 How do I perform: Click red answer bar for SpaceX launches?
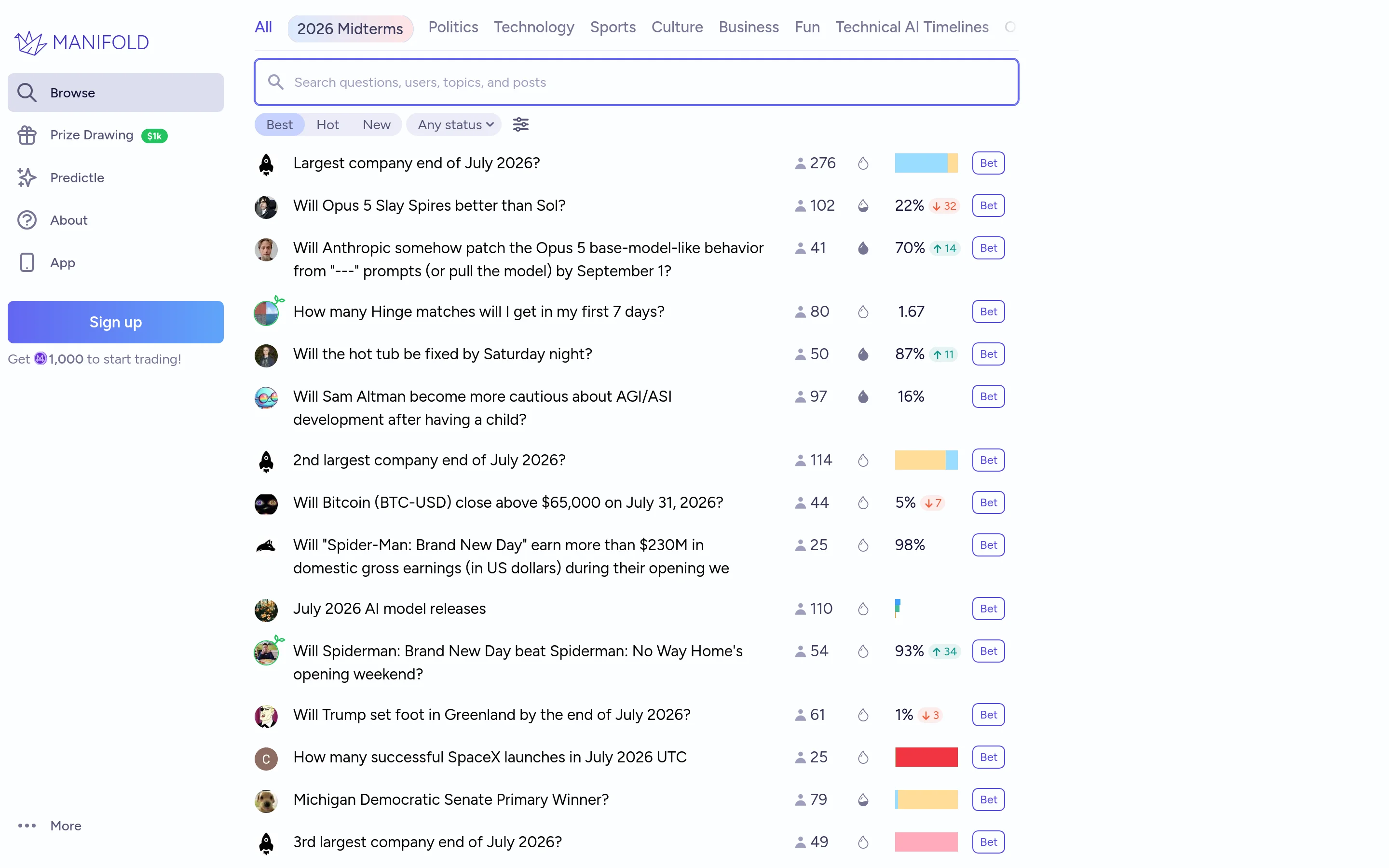coord(926,757)
